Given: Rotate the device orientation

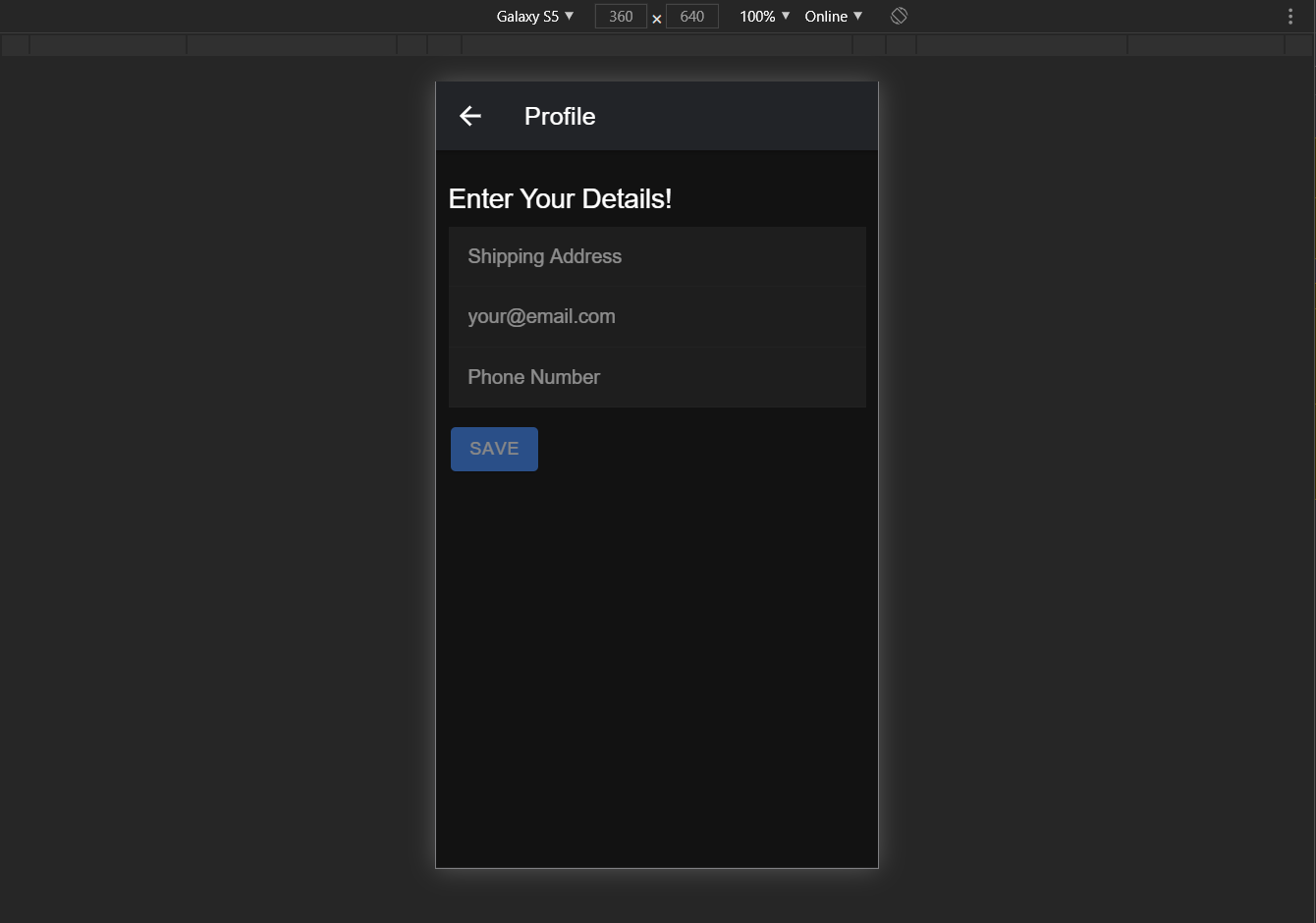Looking at the screenshot, I should point(899,16).
